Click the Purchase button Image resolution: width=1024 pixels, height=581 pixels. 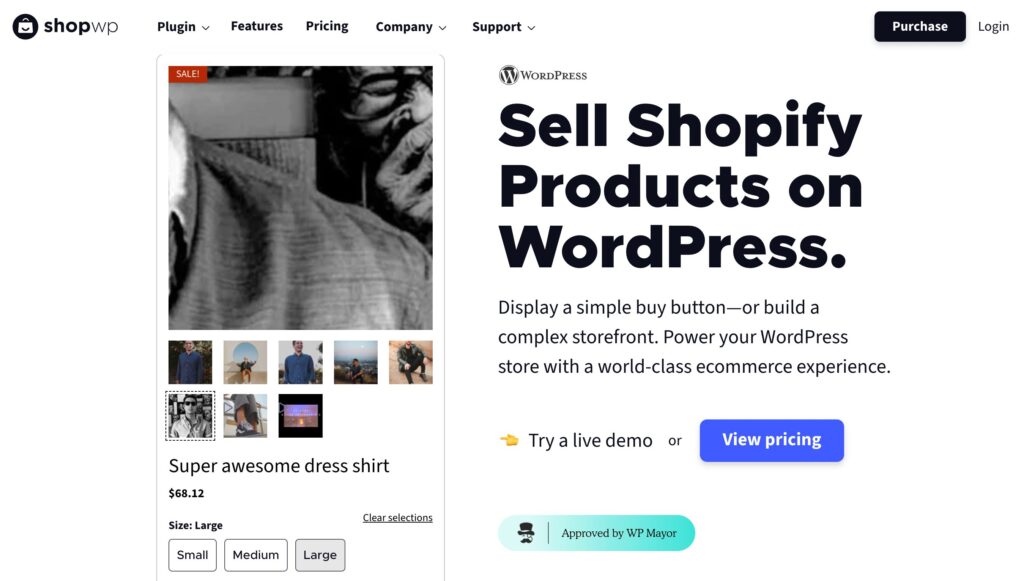919,26
